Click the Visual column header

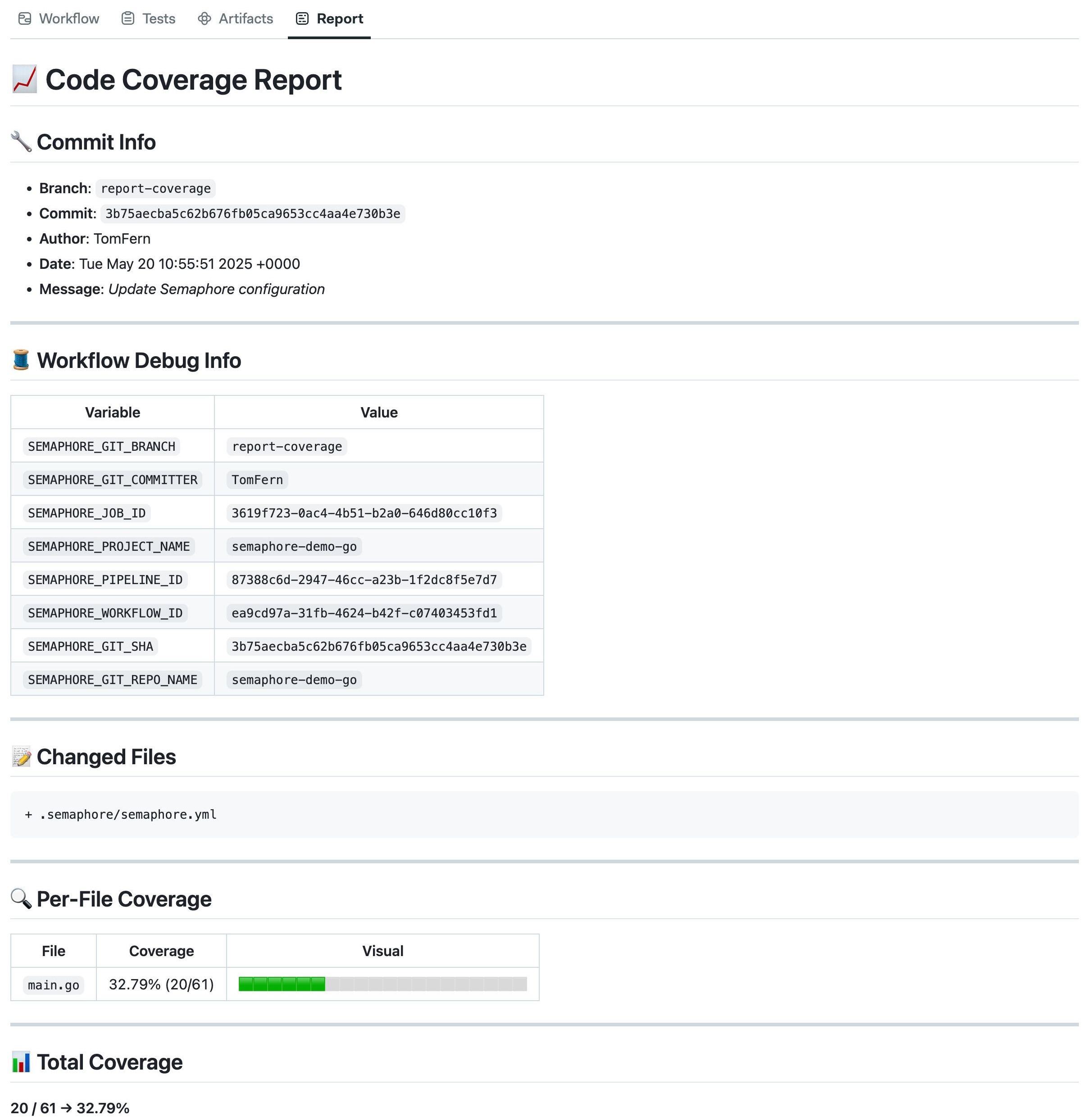(x=383, y=951)
